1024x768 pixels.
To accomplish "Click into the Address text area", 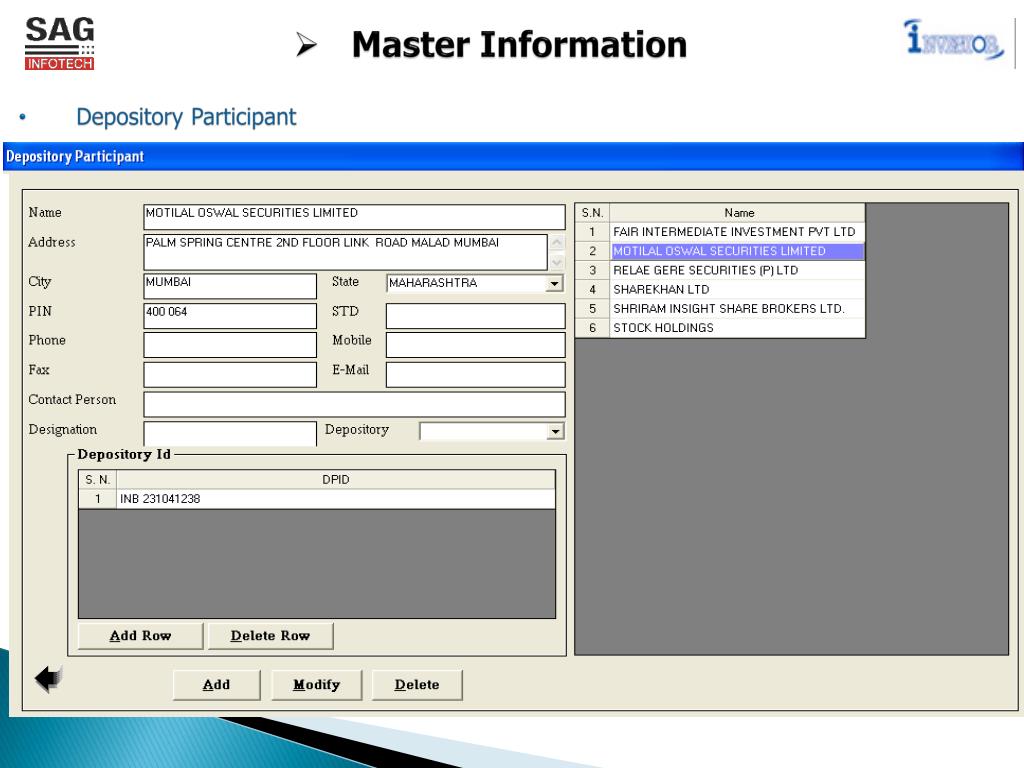I will tap(345, 252).
